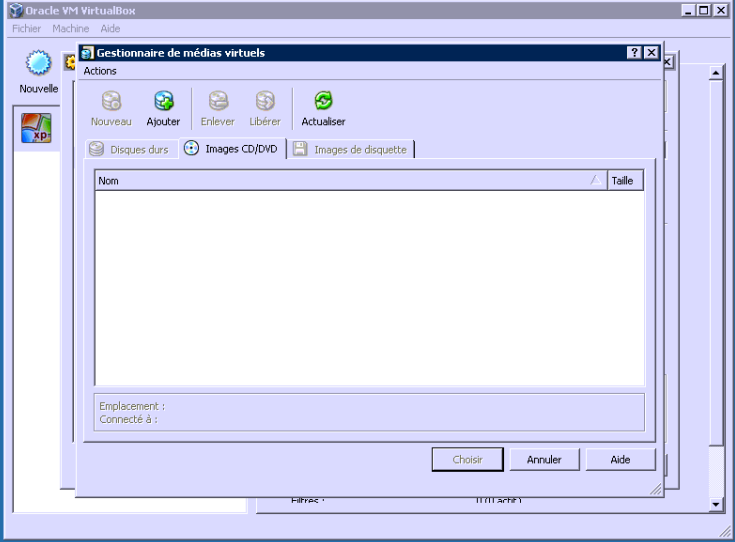The image size is (735, 542).
Task: Click the Libérer media icon
Action: click(265, 101)
